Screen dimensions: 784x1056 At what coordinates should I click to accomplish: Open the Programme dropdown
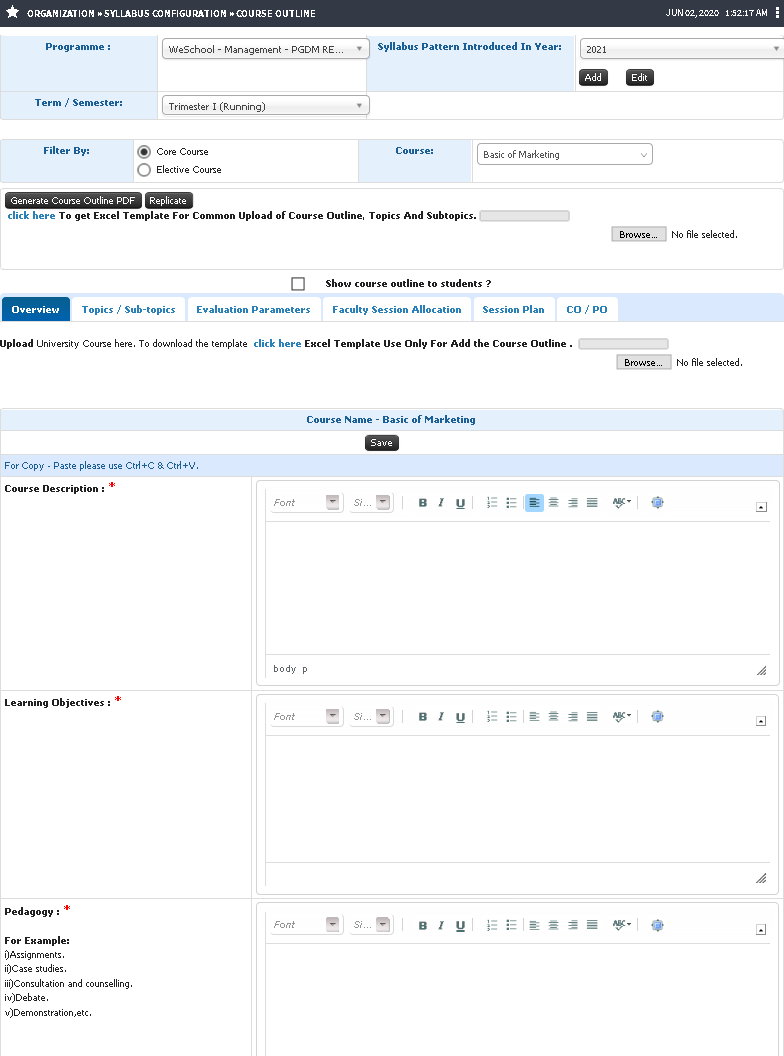tap(265, 49)
